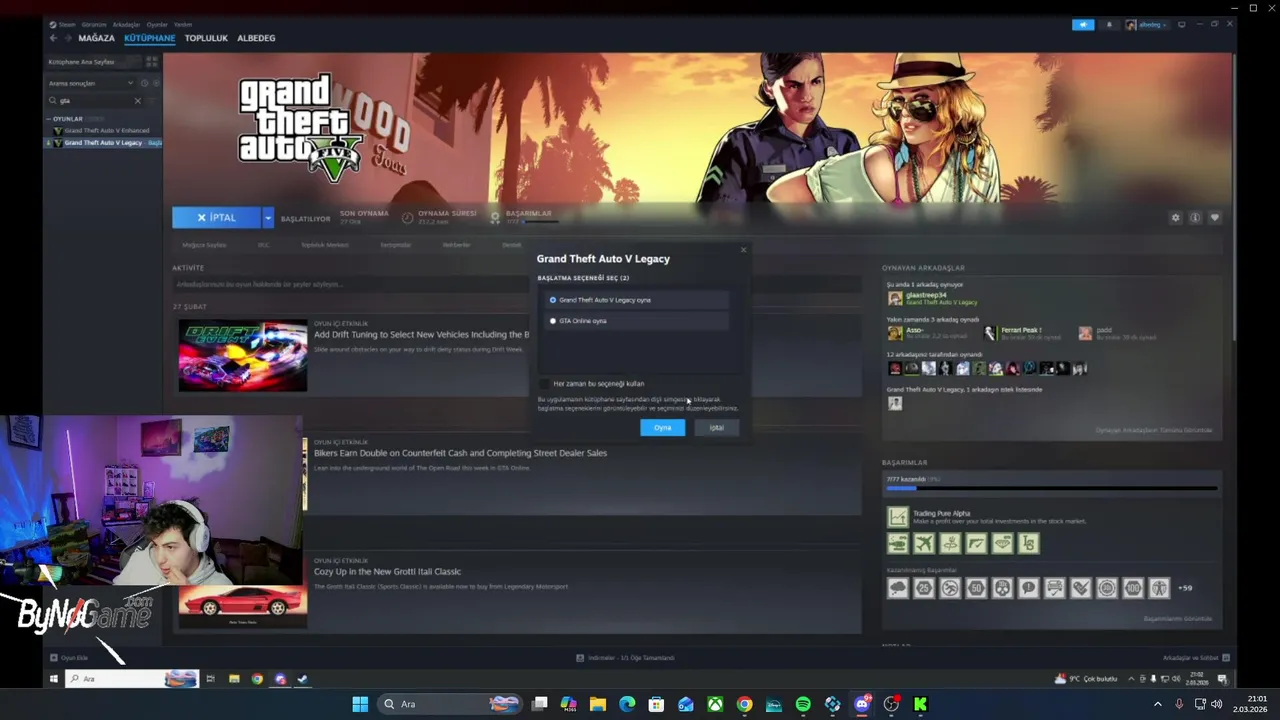The image size is (1280, 720).
Task: Open Kick app on taskbar
Action: point(921,704)
